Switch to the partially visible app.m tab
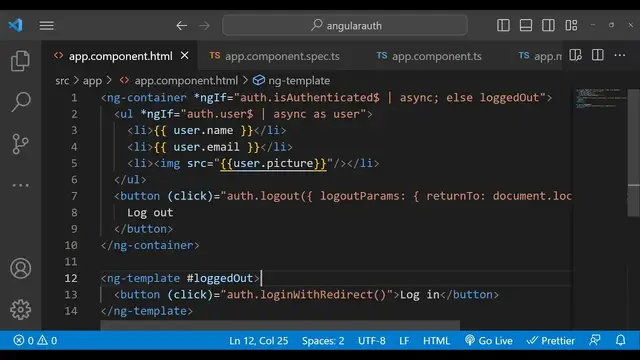The image size is (640, 360). (540, 56)
